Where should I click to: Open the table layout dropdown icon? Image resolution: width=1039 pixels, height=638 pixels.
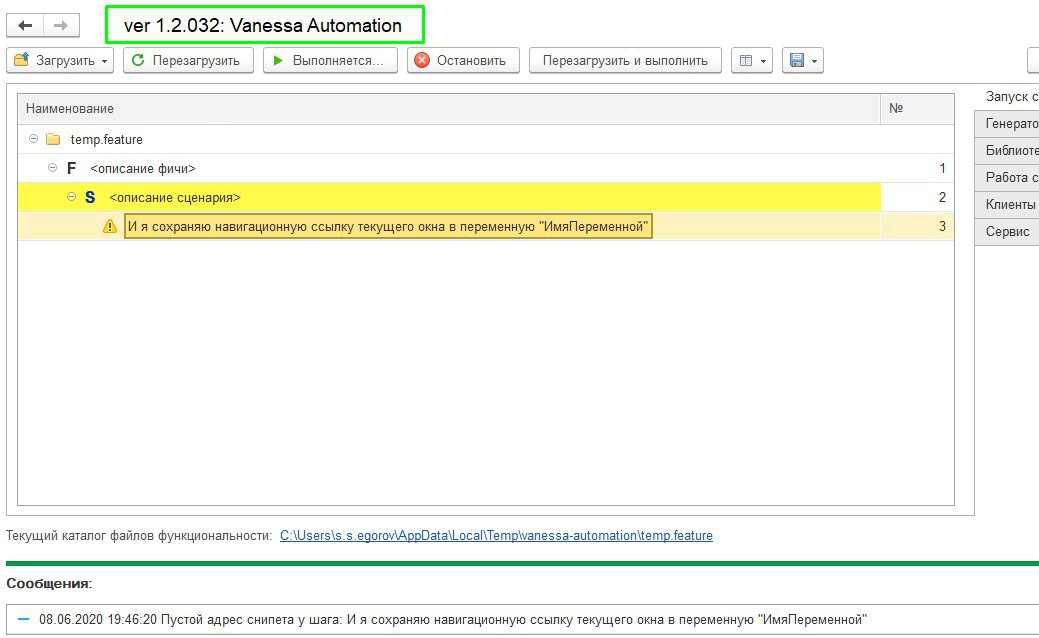tap(751, 60)
